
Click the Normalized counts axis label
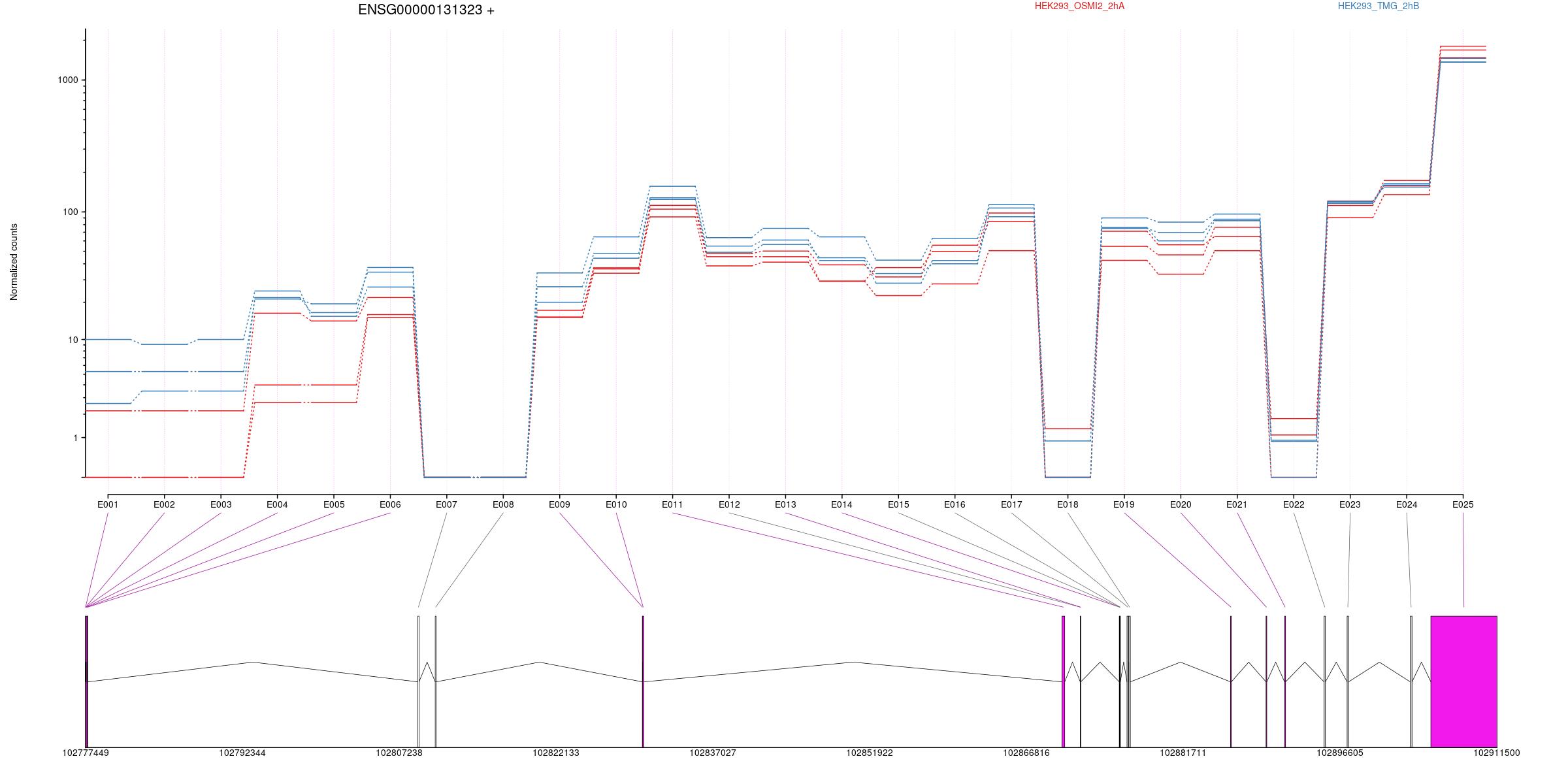(x=14, y=262)
